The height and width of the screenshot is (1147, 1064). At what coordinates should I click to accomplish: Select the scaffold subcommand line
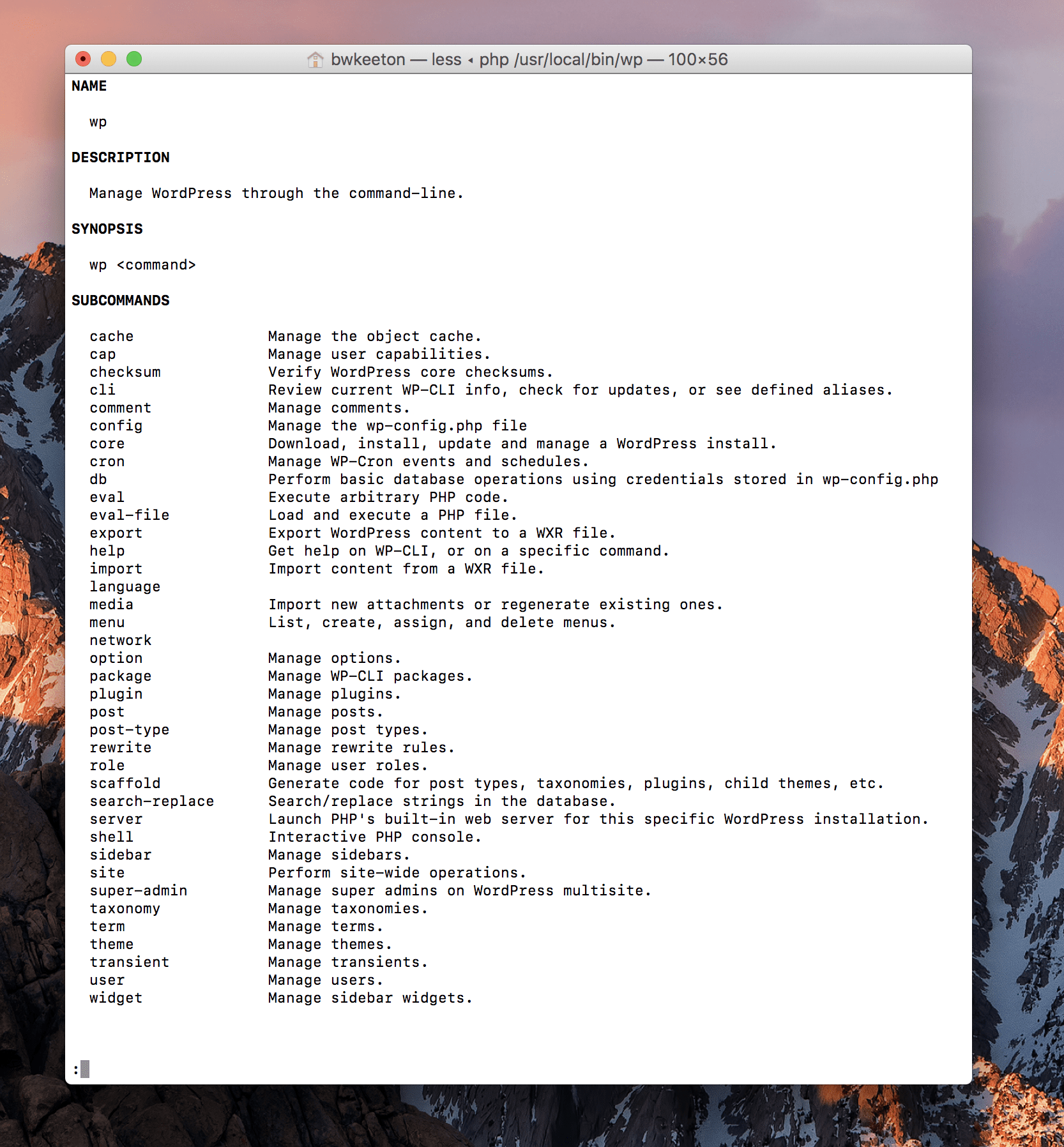[x=125, y=783]
